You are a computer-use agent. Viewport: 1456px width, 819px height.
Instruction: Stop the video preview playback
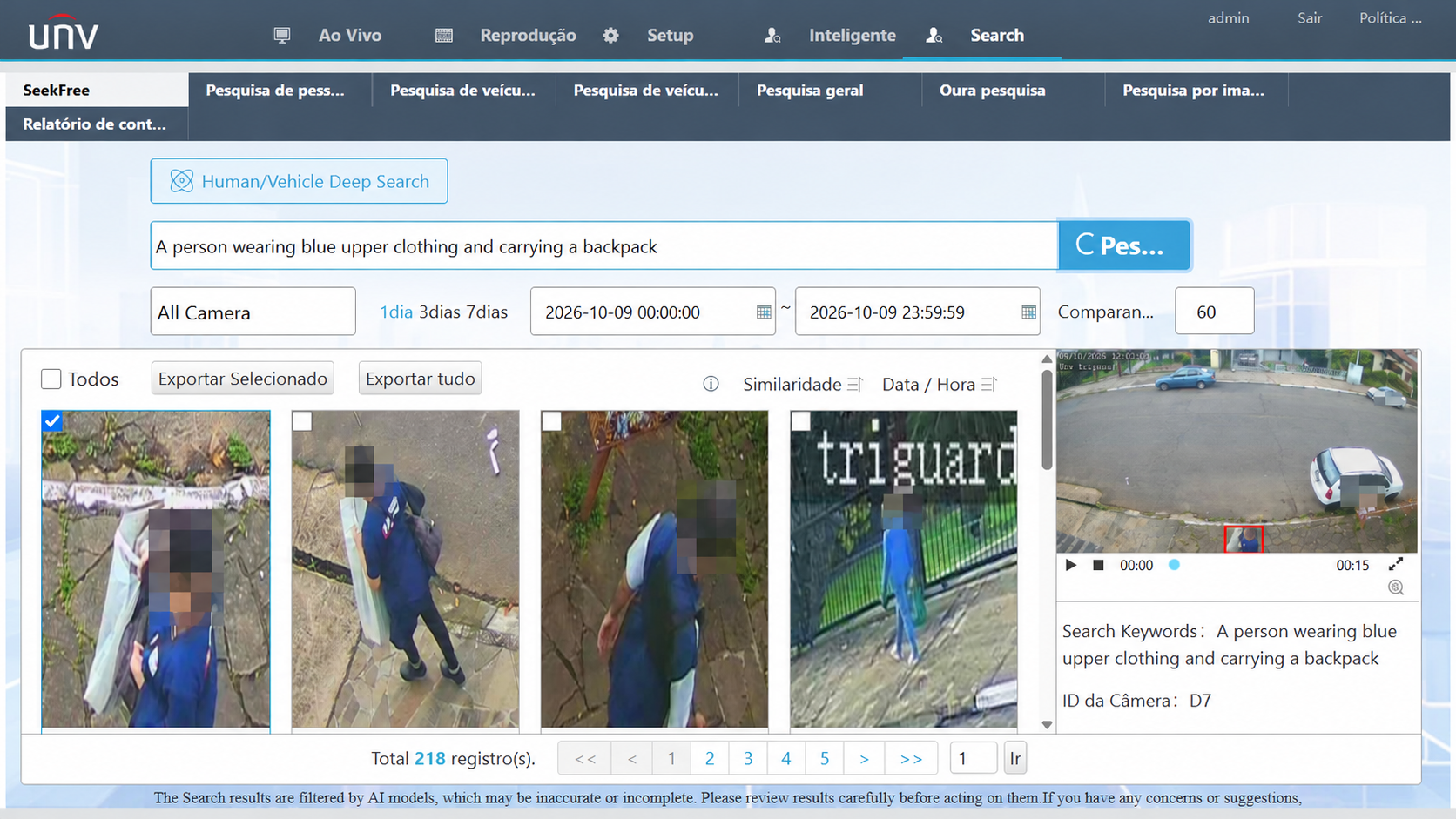point(1098,565)
